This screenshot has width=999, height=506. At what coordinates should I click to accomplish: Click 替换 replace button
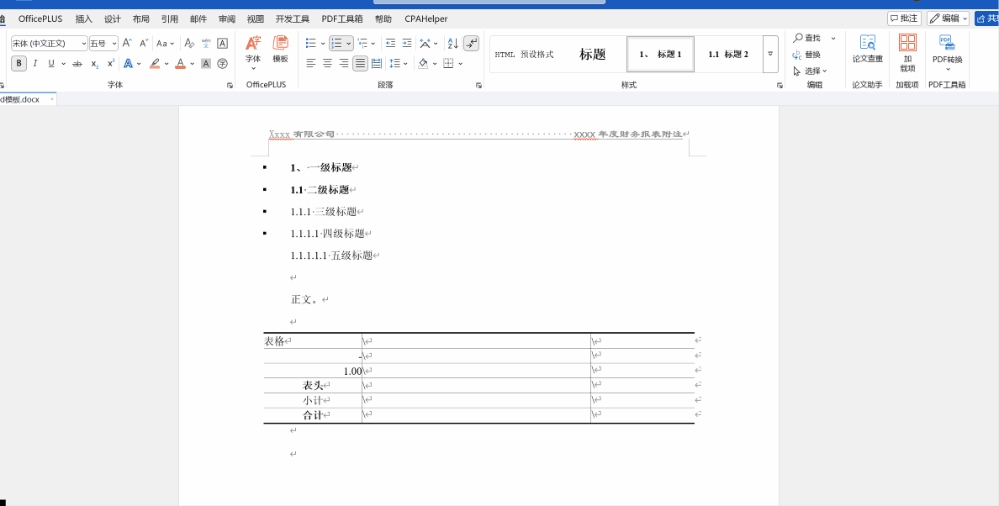pos(807,54)
